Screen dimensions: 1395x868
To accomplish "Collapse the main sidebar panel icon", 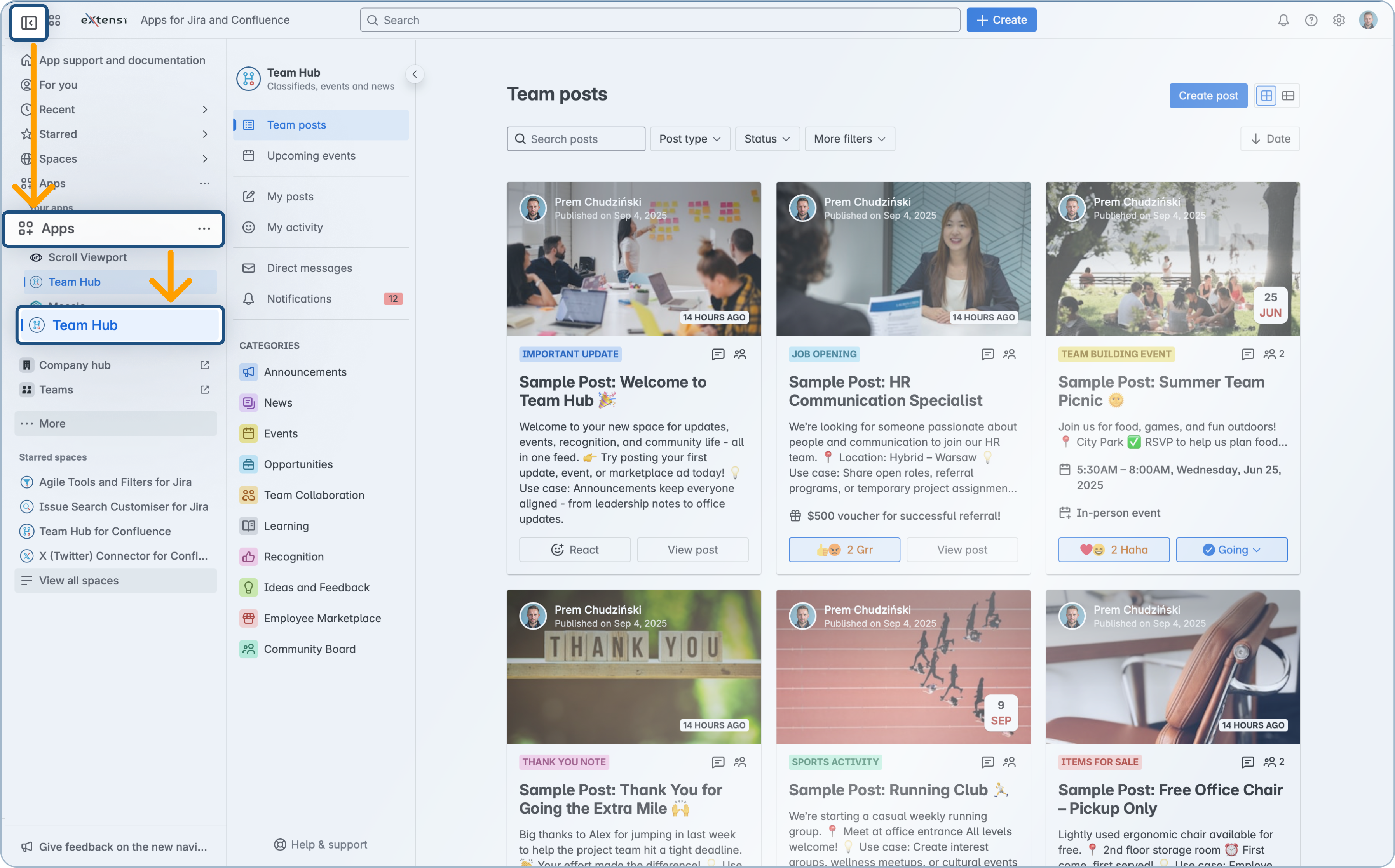I will [29, 23].
